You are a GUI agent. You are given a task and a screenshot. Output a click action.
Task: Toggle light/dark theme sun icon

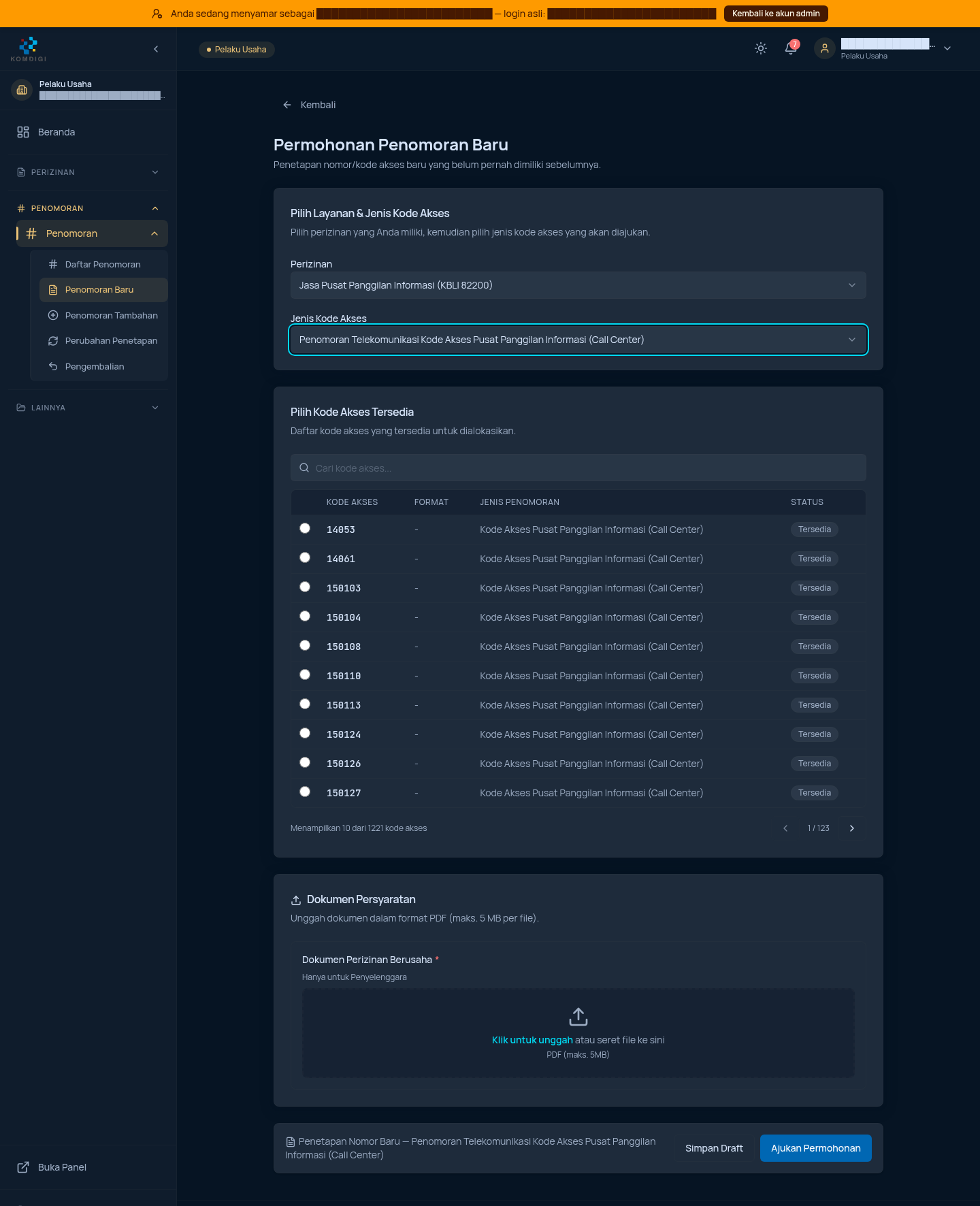761,48
